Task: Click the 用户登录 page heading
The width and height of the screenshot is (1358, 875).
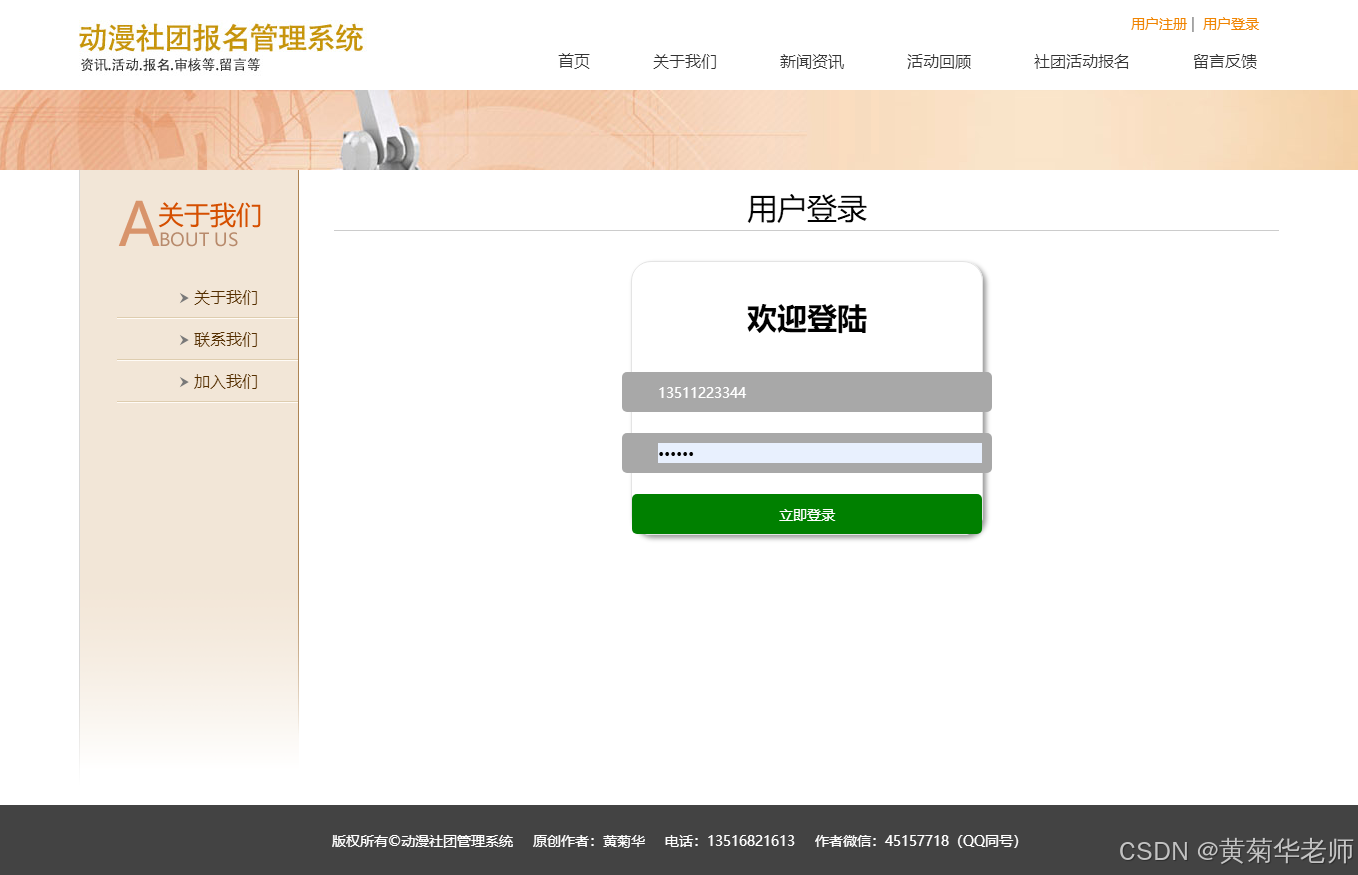Action: (x=807, y=209)
